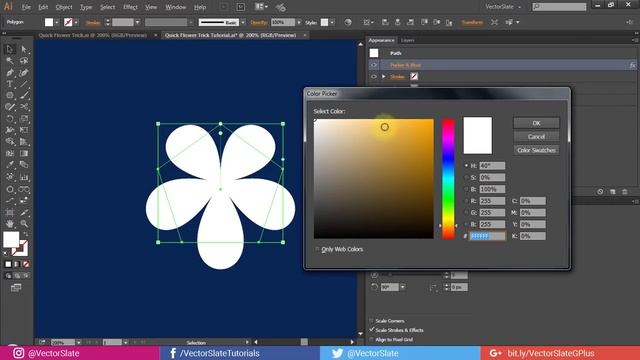Expand the Stroke row in Appearance
Viewport: 640px width, 360px height.
(x=384, y=76)
